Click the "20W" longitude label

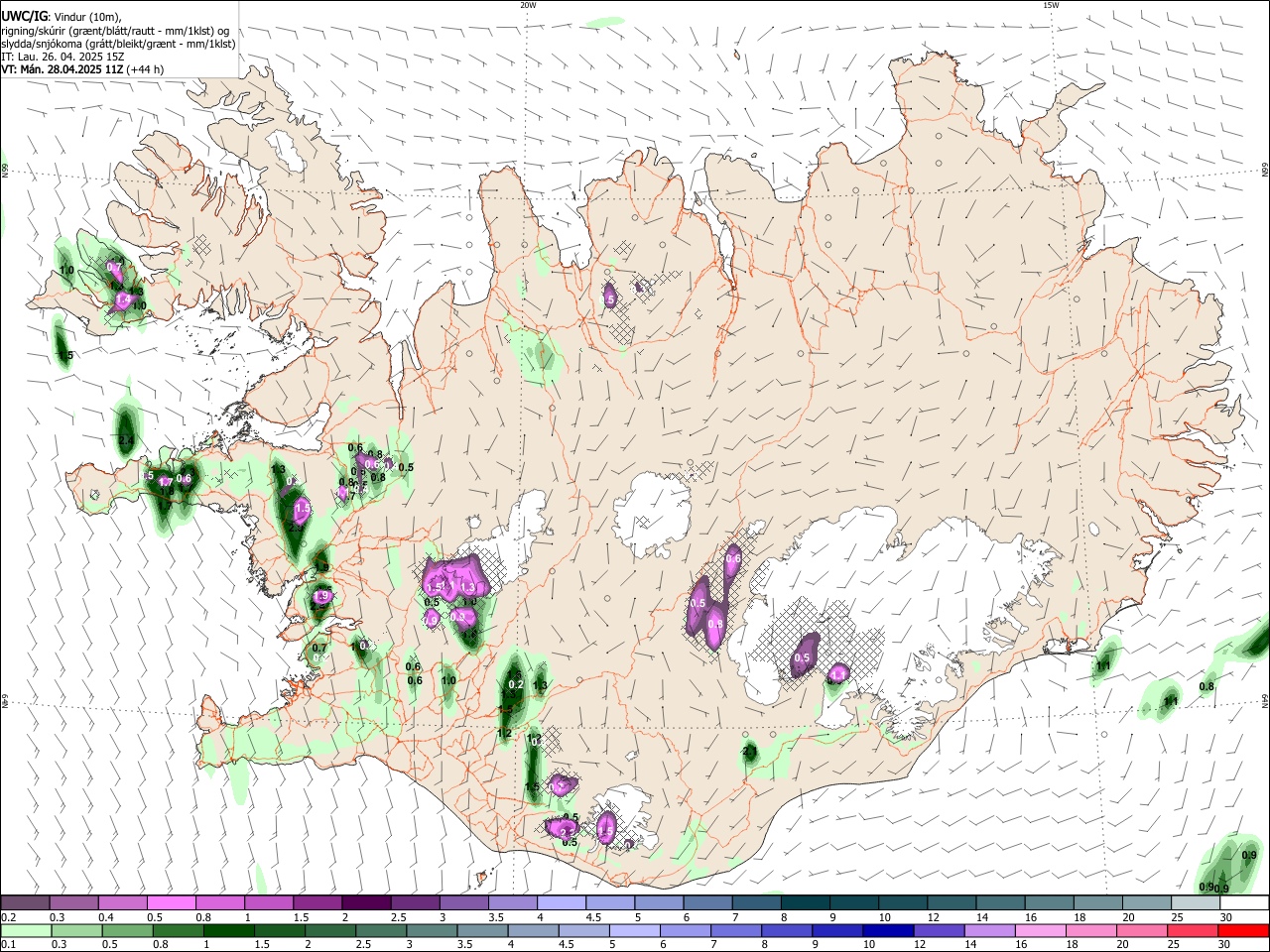pos(529,5)
